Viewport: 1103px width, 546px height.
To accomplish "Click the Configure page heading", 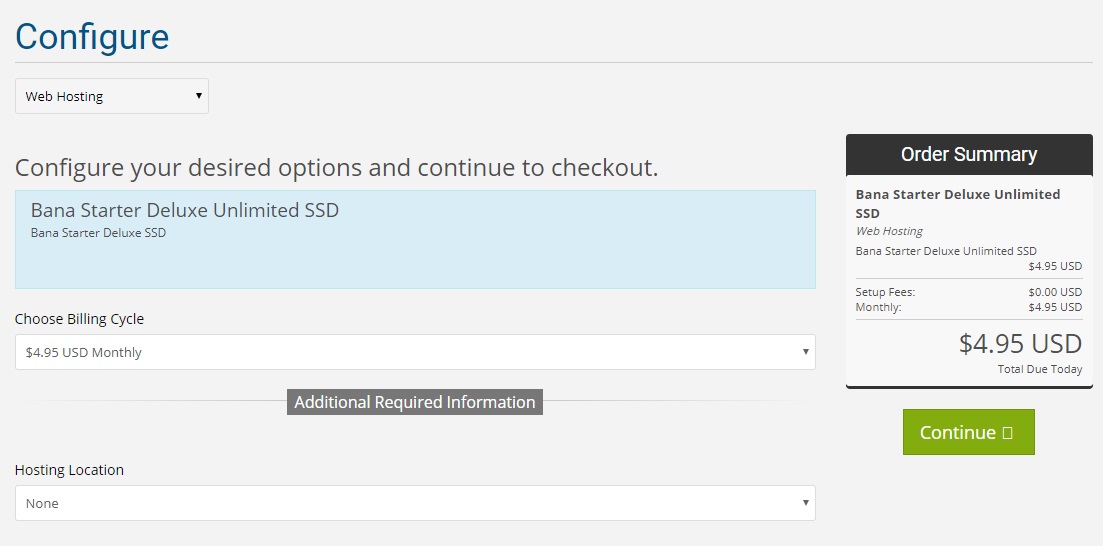I will tap(92, 37).
